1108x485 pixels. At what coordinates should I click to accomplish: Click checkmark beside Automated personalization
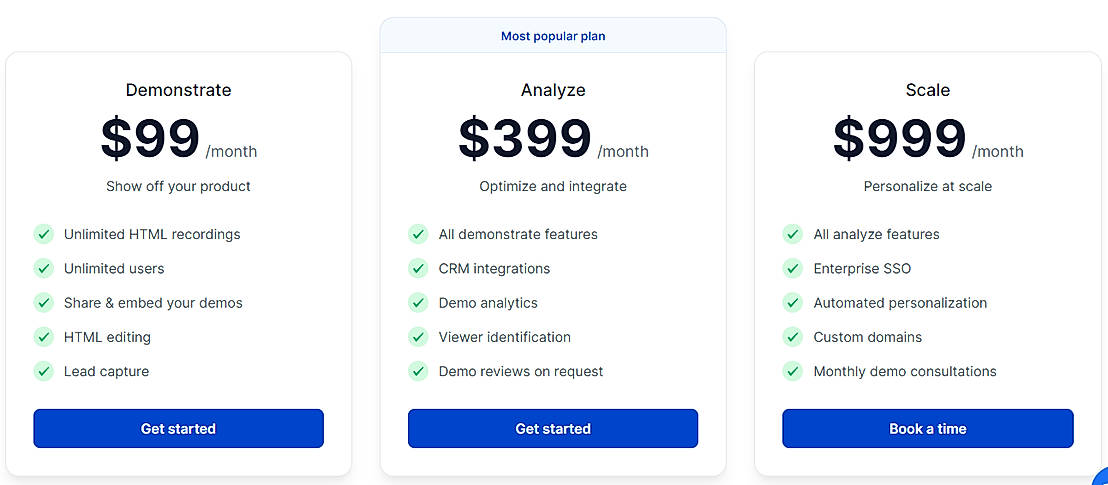point(793,302)
